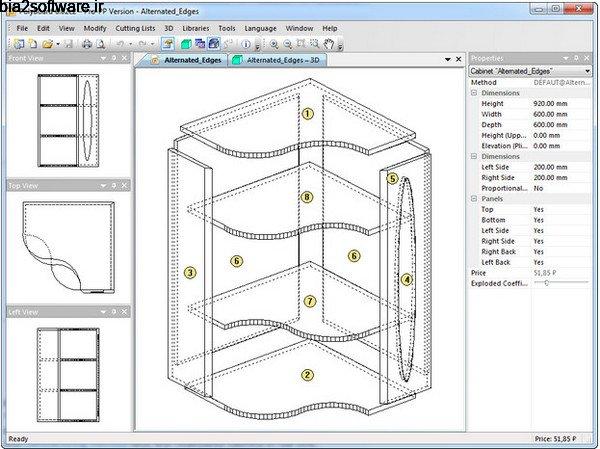The height and width of the screenshot is (449, 600).
Task: Select the pan hand tool
Action: tap(329, 44)
